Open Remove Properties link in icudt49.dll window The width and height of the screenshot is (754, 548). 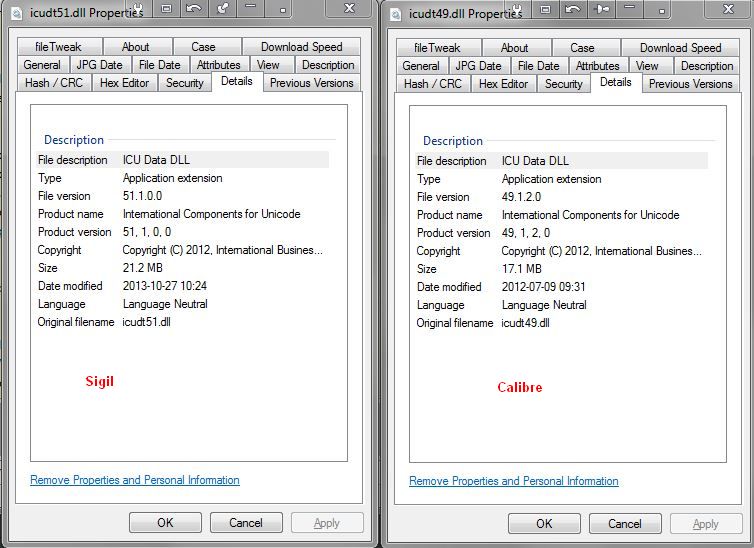pos(514,481)
